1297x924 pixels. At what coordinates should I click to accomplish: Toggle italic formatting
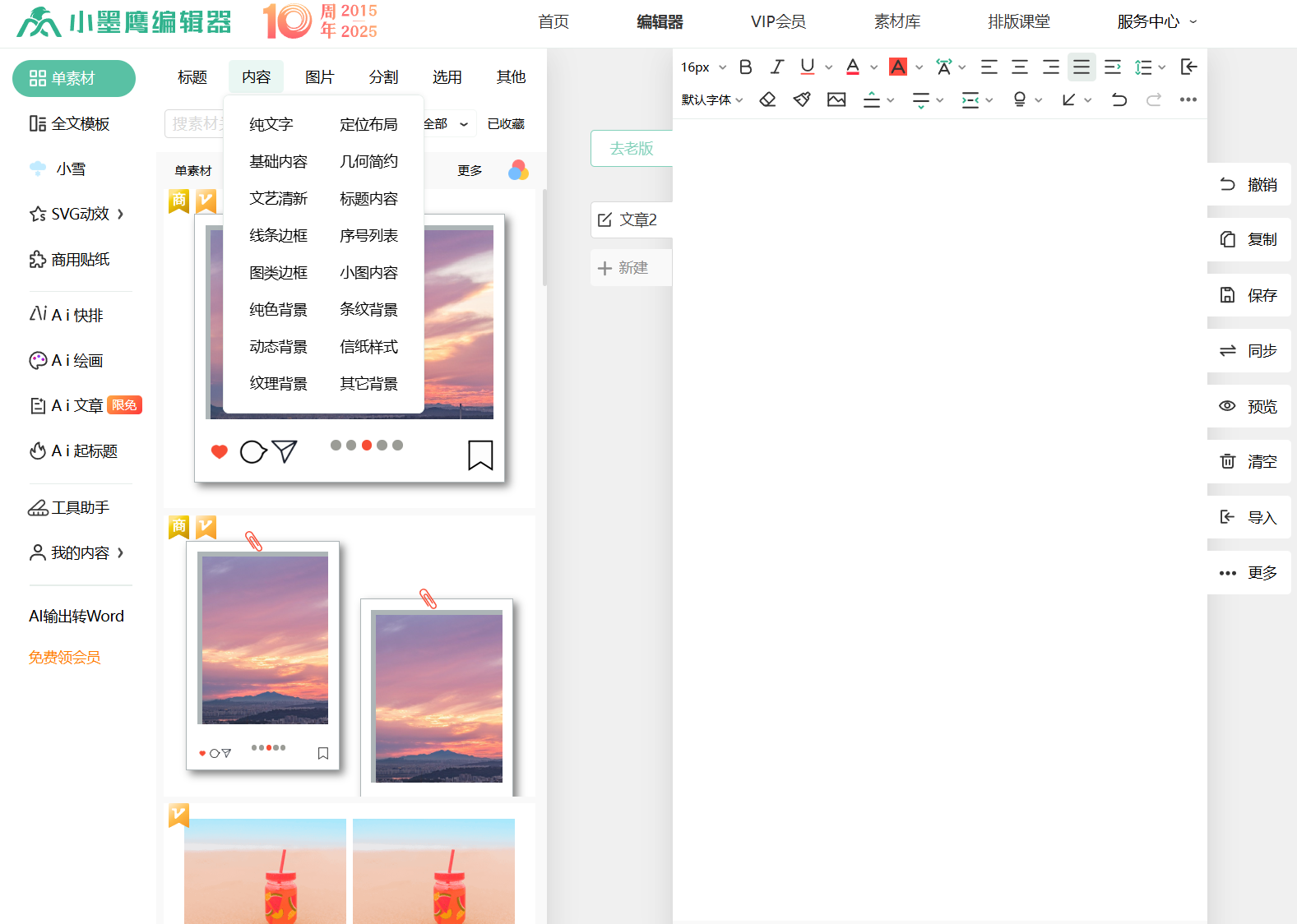[776, 67]
